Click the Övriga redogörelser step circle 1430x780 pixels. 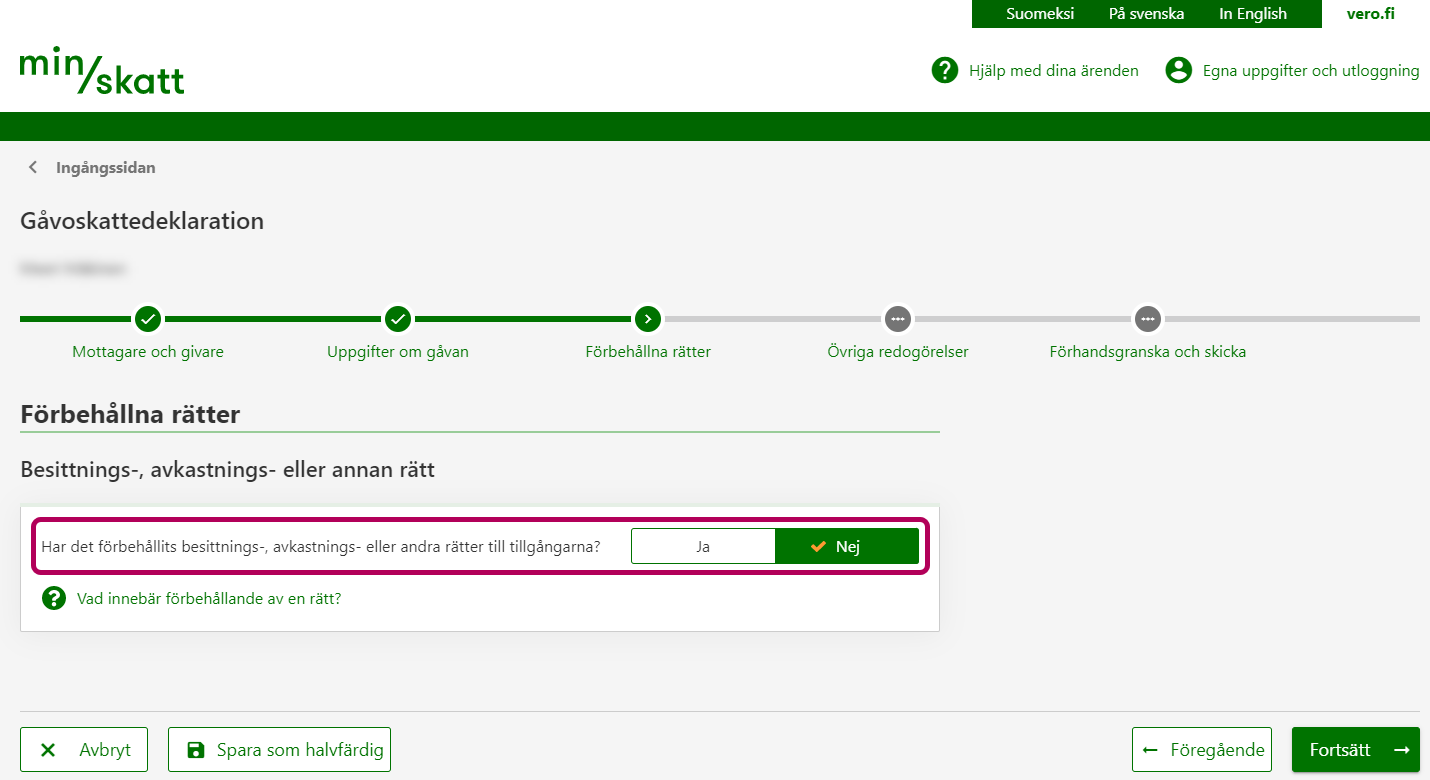coord(897,319)
